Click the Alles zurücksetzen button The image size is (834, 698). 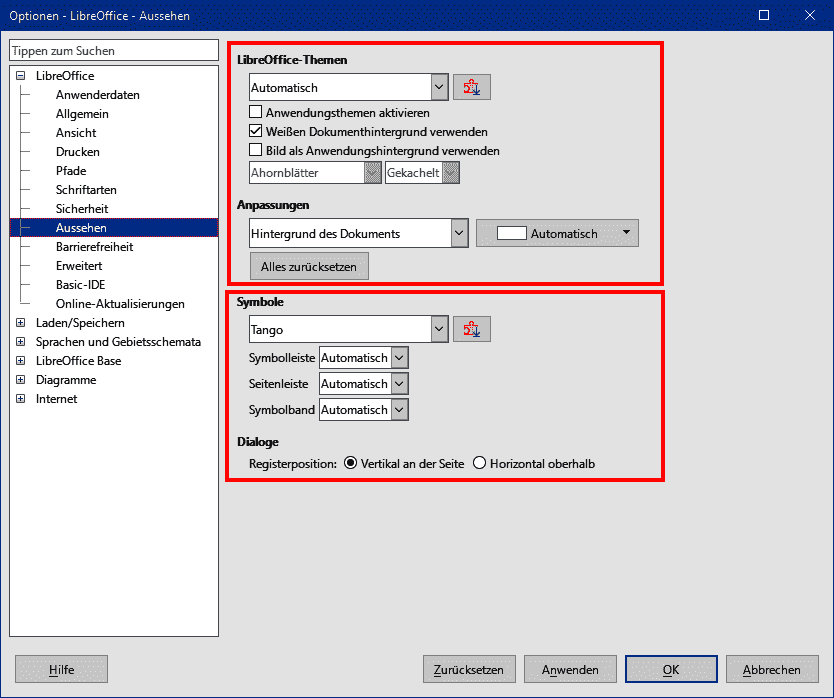tap(309, 267)
